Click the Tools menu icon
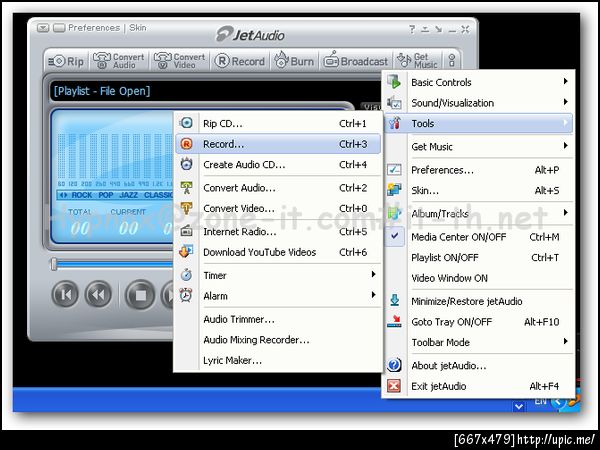The image size is (600, 450). [394, 123]
